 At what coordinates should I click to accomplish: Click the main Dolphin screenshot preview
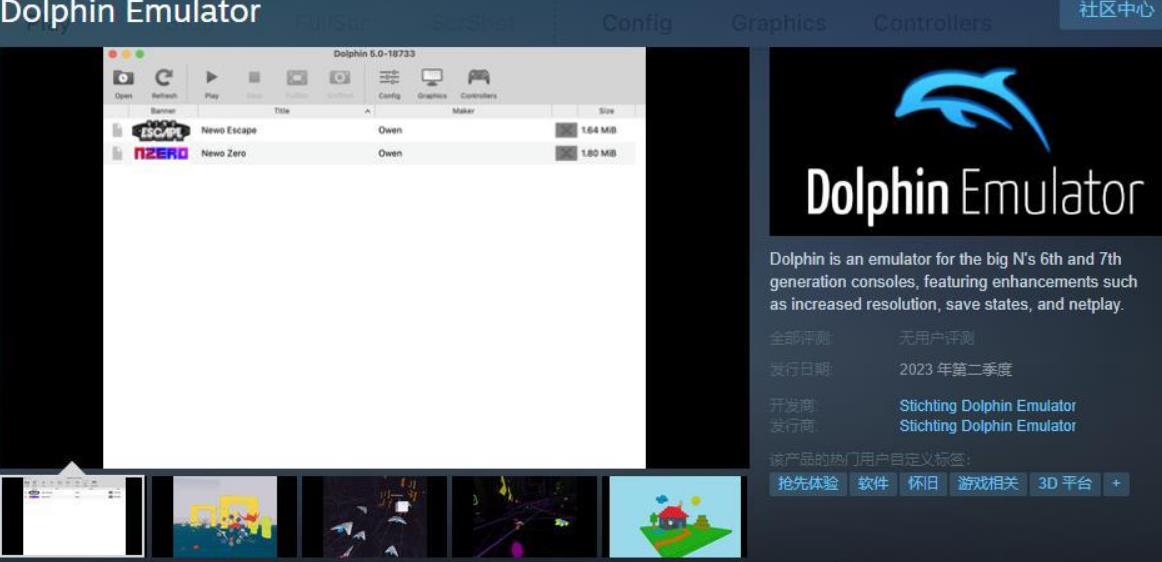374,257
